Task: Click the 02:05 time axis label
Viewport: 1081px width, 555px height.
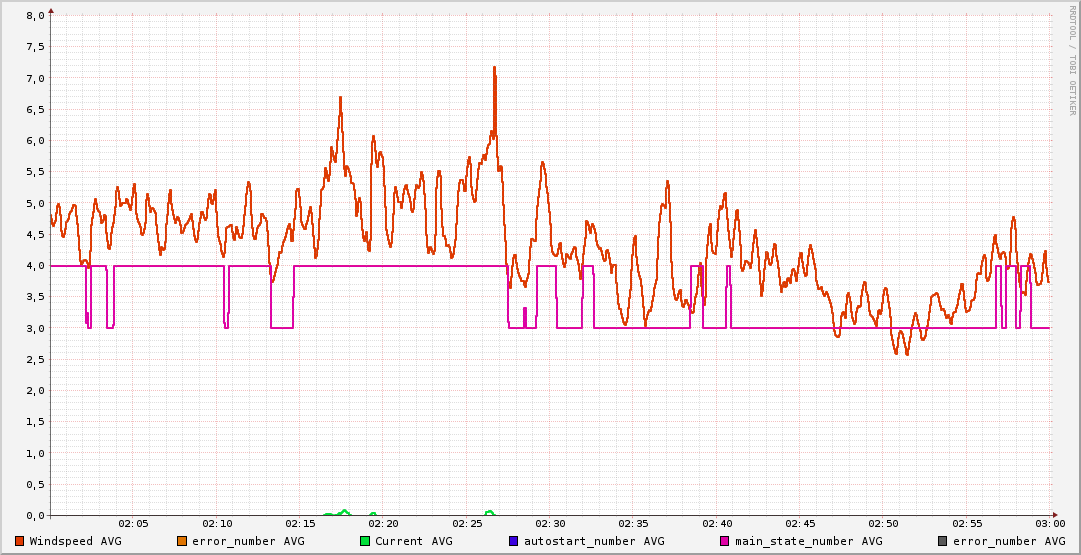Action: click(x=133, y=524)
